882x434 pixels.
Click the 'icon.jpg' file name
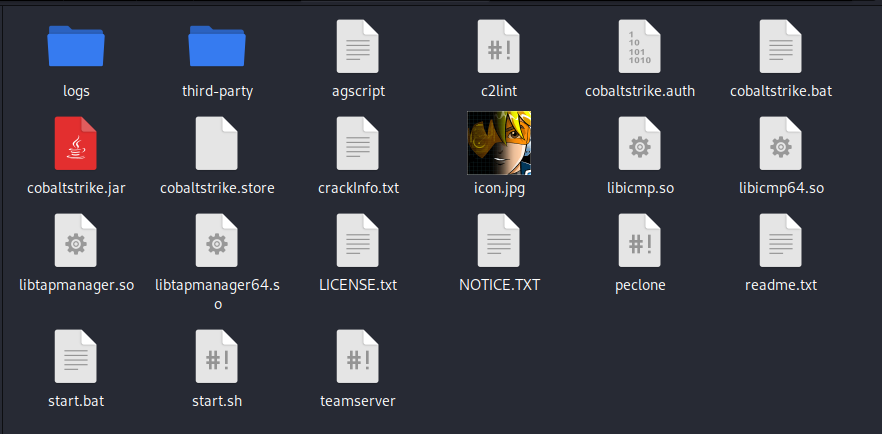[499, 188]
